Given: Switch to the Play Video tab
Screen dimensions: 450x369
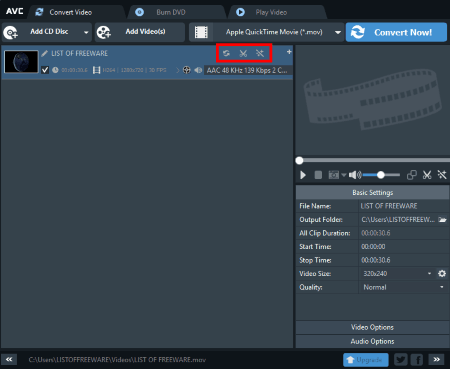Looking at the screenshot, I should click(271, 12).
